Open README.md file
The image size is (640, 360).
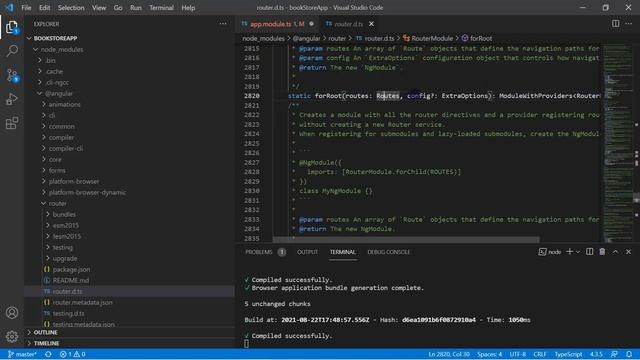click(x=129, y=281)
